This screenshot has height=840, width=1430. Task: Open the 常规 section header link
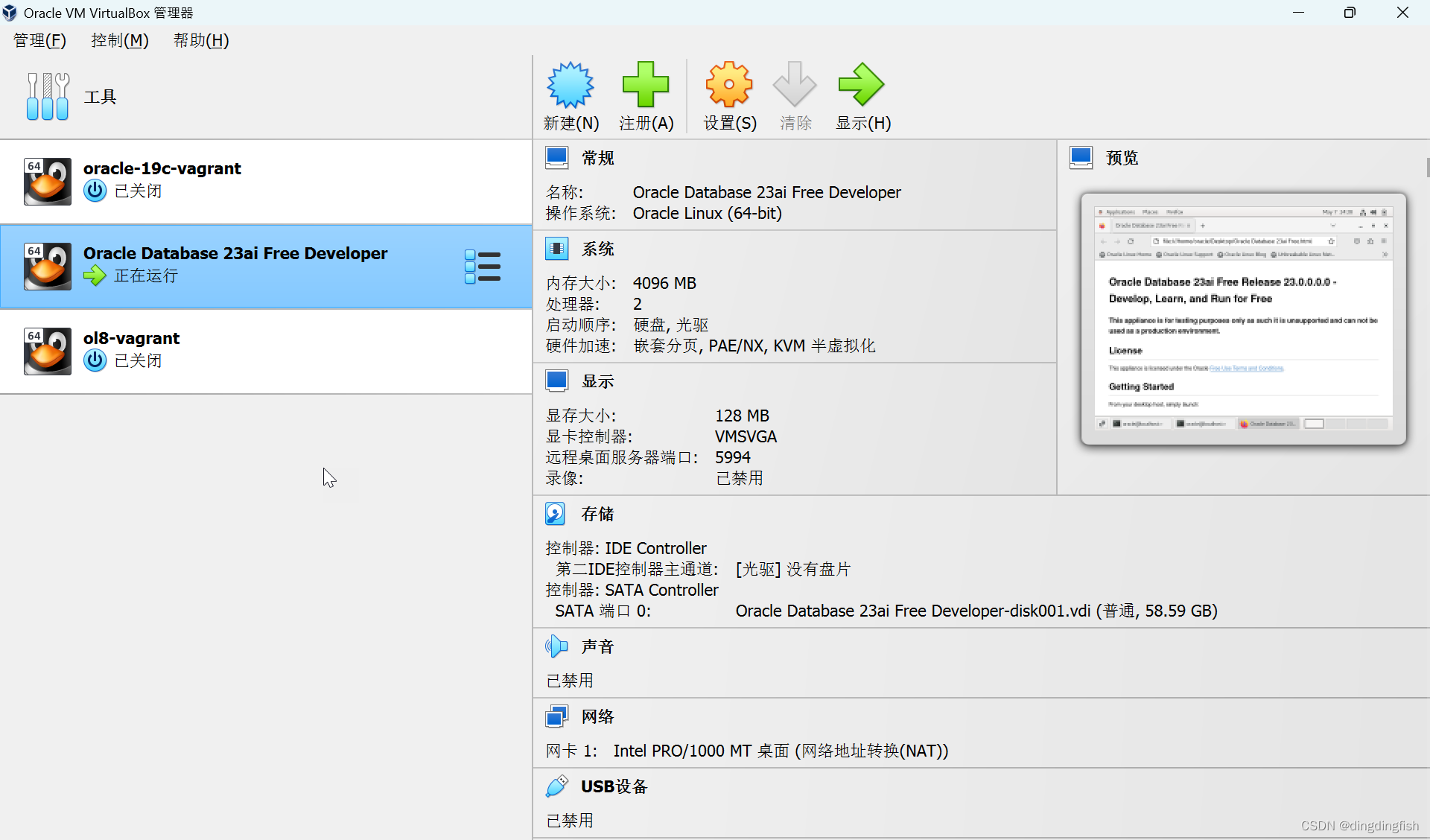[x=598, y=158]
